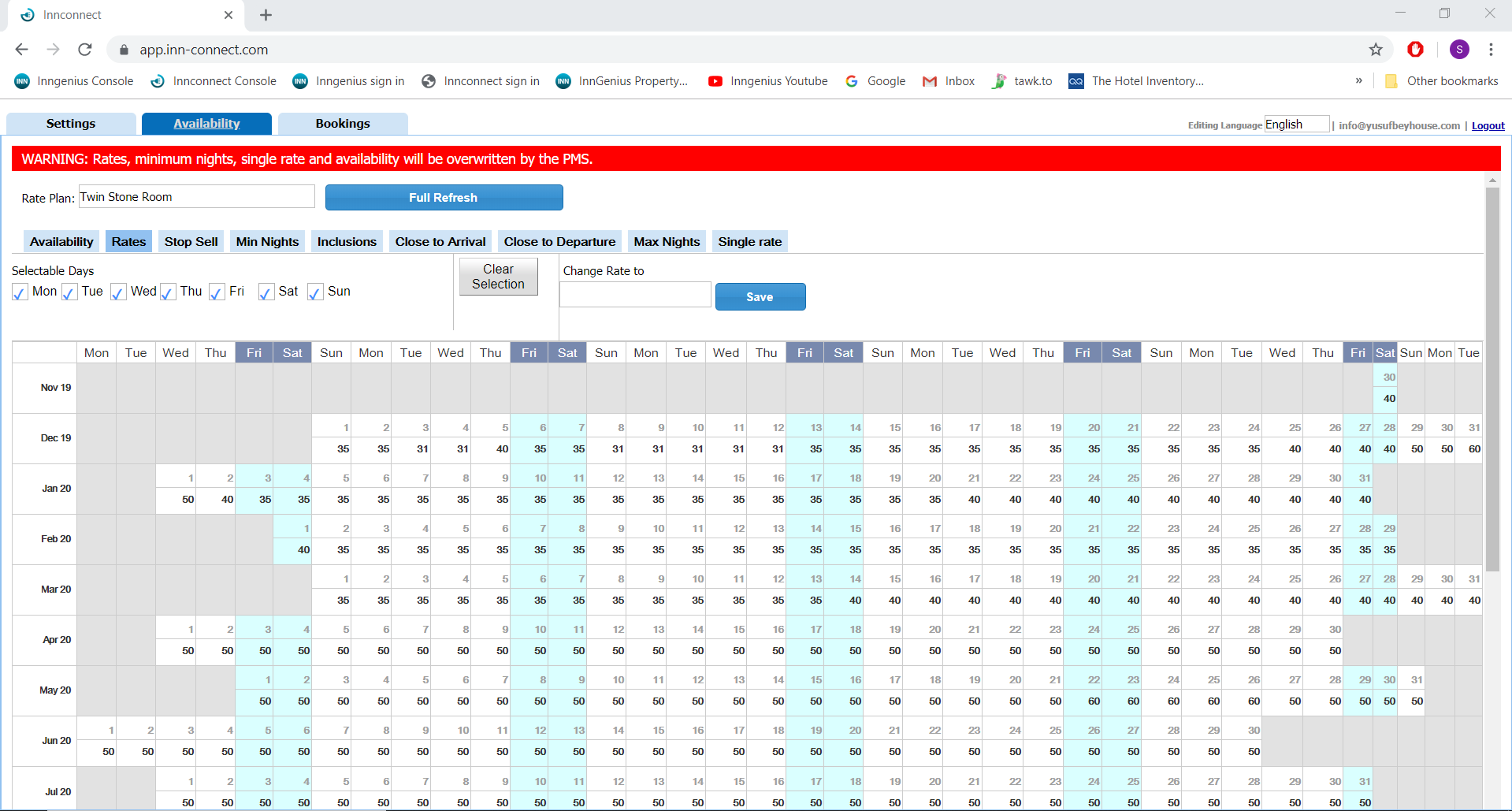Select Dec 31 rate cell 60
1512x811 pixels.
point(1469,449)
